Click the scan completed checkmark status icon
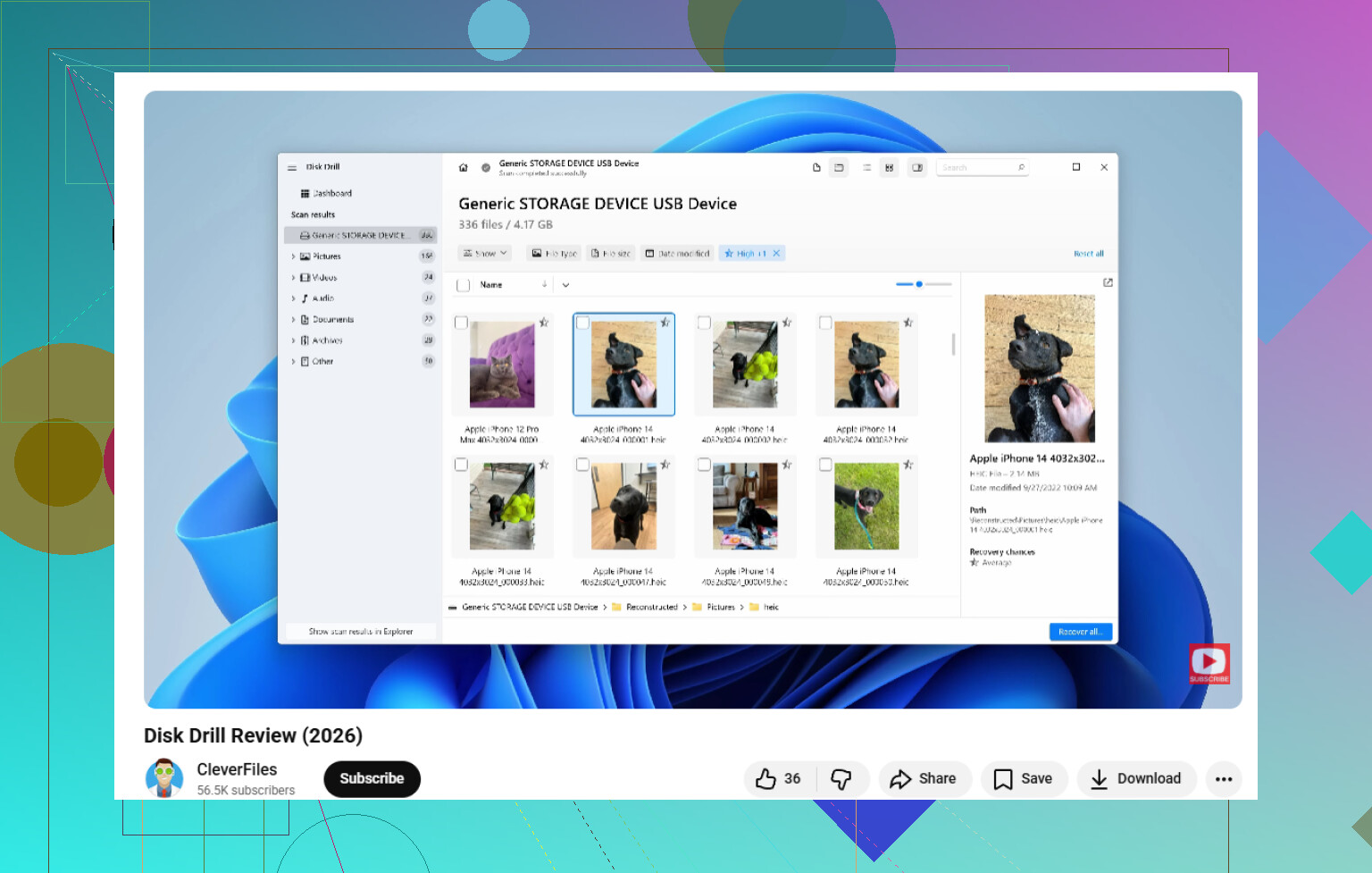Image resolution: width=1372 pixels, height=873 pixels. click(486, 168)
